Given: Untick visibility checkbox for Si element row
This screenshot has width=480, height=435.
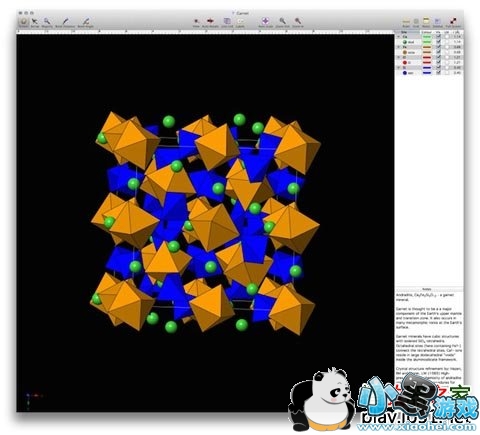Looking at the screenshot, I should pos(438,68).
